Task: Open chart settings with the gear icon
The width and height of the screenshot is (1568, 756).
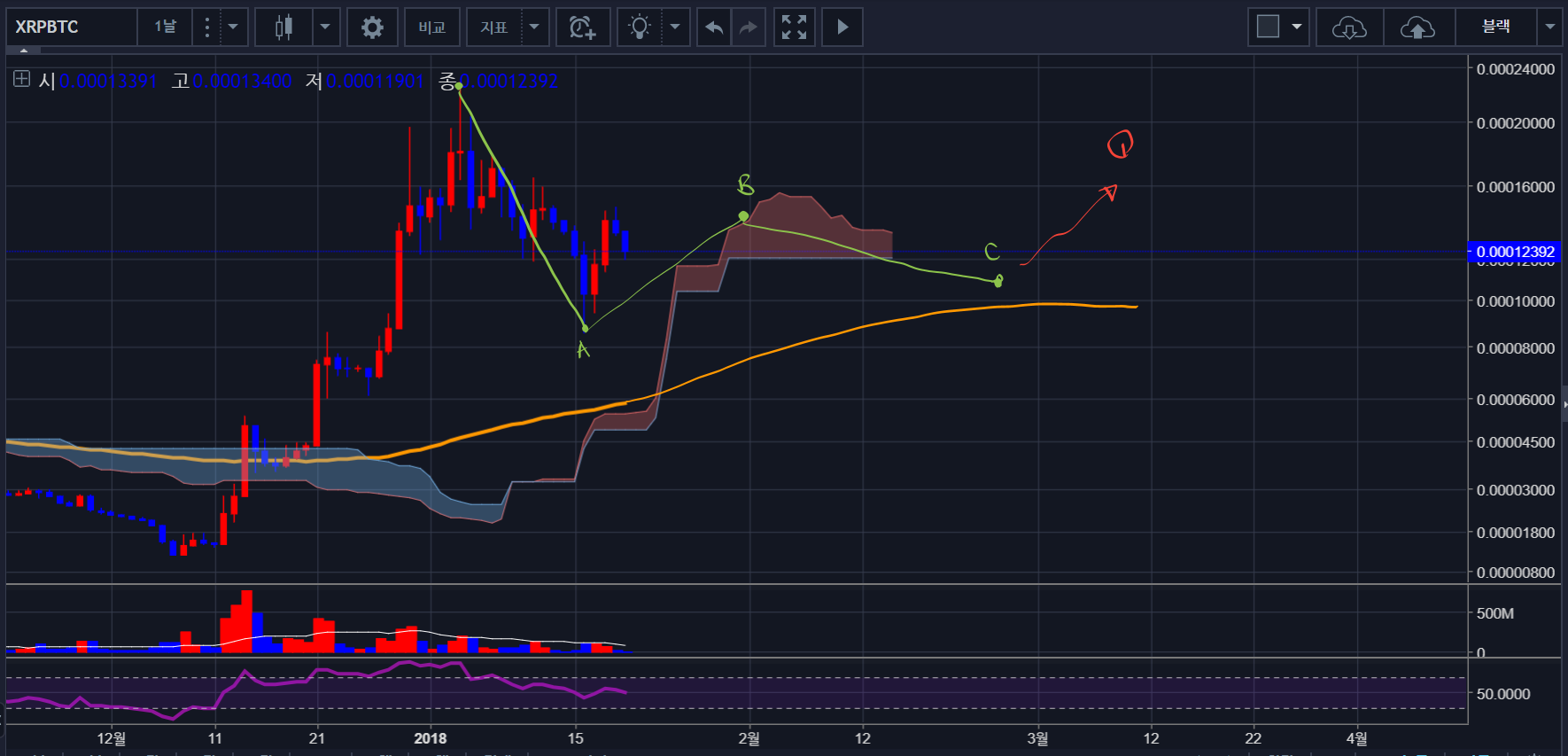Action: coord(372,27)
